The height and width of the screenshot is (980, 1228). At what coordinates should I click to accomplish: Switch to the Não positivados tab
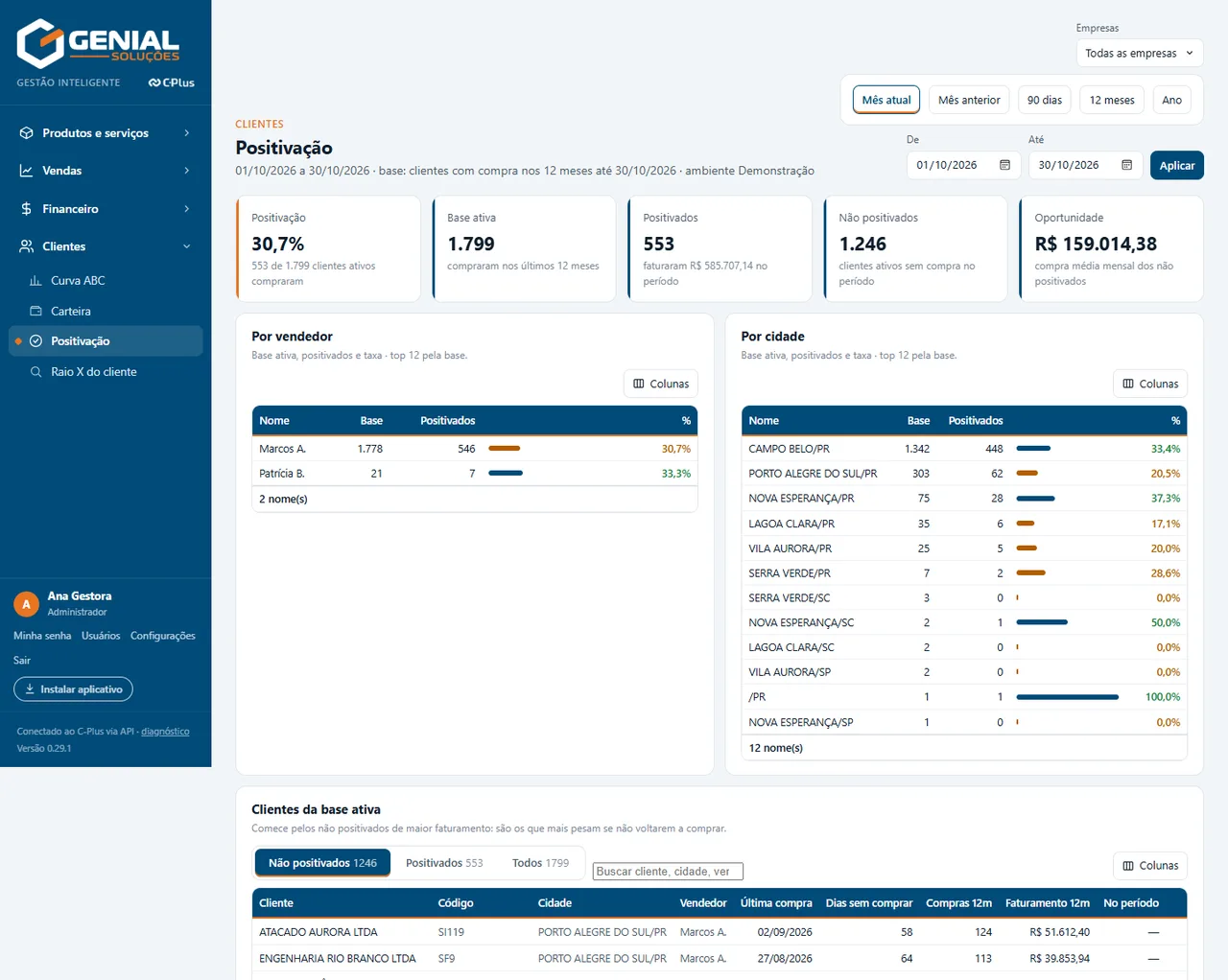tap(322, 863)
